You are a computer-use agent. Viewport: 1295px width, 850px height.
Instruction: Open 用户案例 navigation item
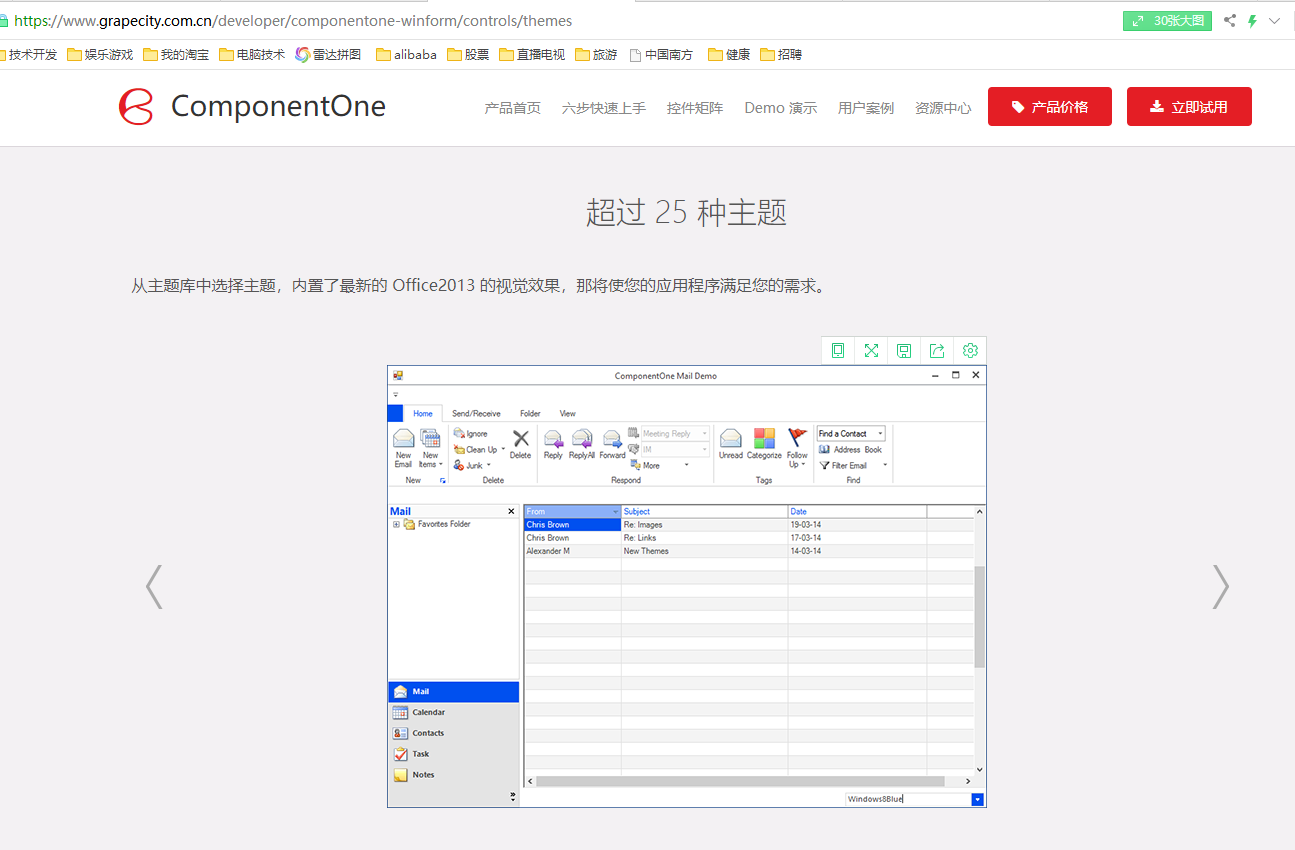866,108
